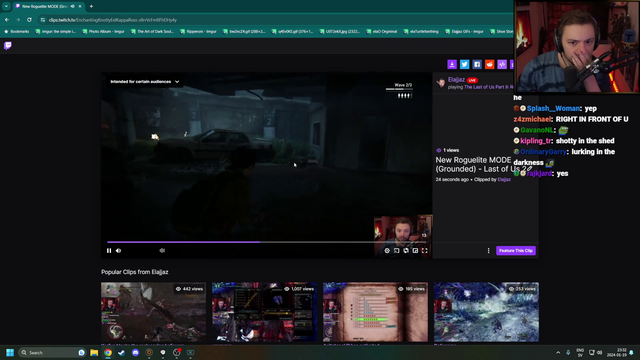
Task: Open Chrome tab search dropdown arrow
Action: coord(6,6)
